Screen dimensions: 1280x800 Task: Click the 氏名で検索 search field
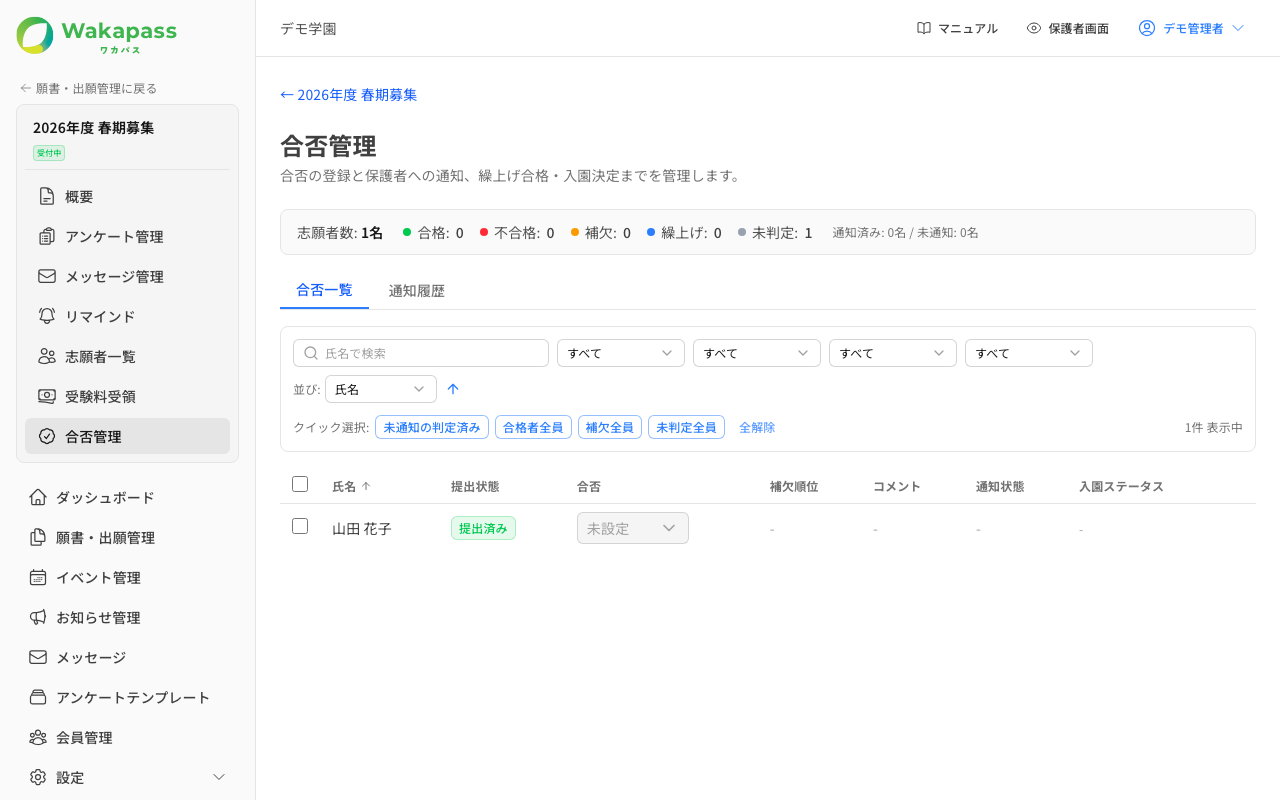421,353
